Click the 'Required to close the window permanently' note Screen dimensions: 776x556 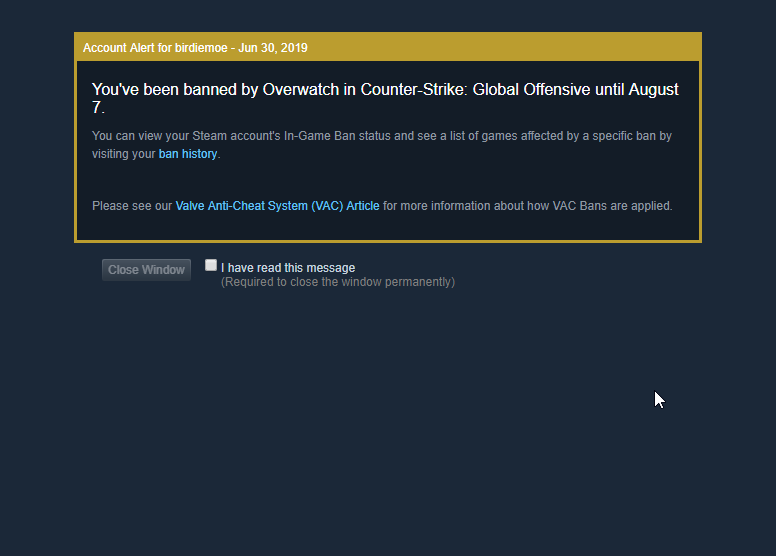(x=338, y=282)
